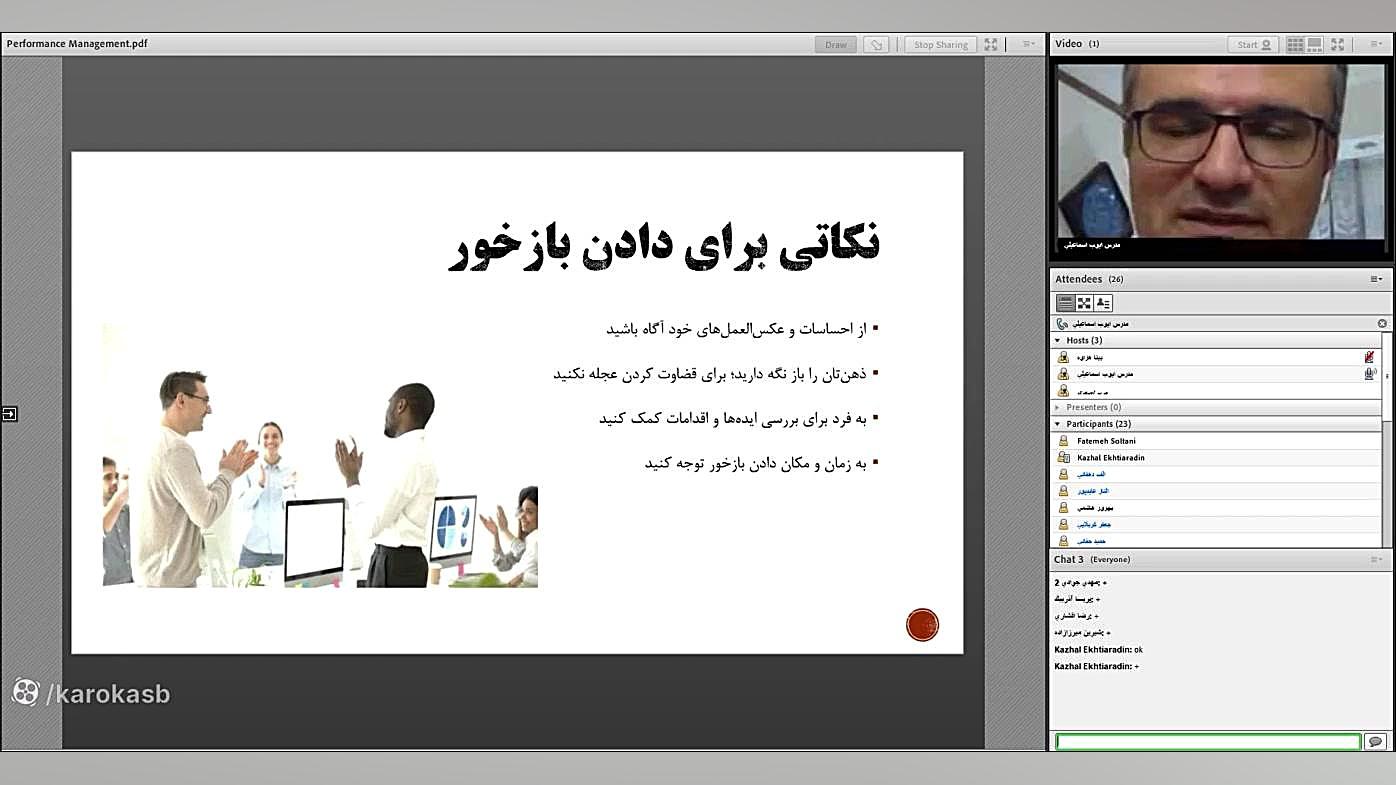The height and width of the screenshot is (785, 1396).
Task: Click user icon next to Kazhal Ekhtiaradin
Action: (x=1064, y=458)
